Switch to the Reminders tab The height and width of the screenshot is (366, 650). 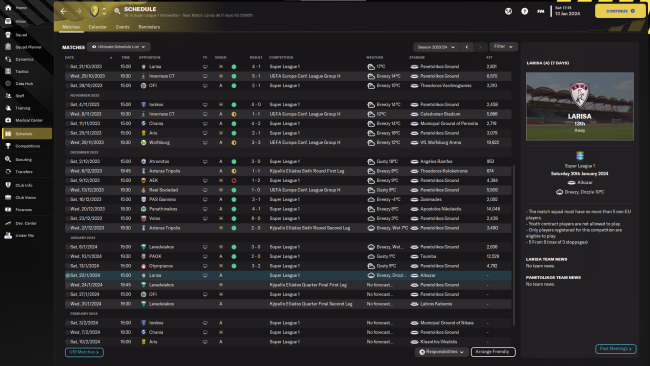click(x=149, y=27)
